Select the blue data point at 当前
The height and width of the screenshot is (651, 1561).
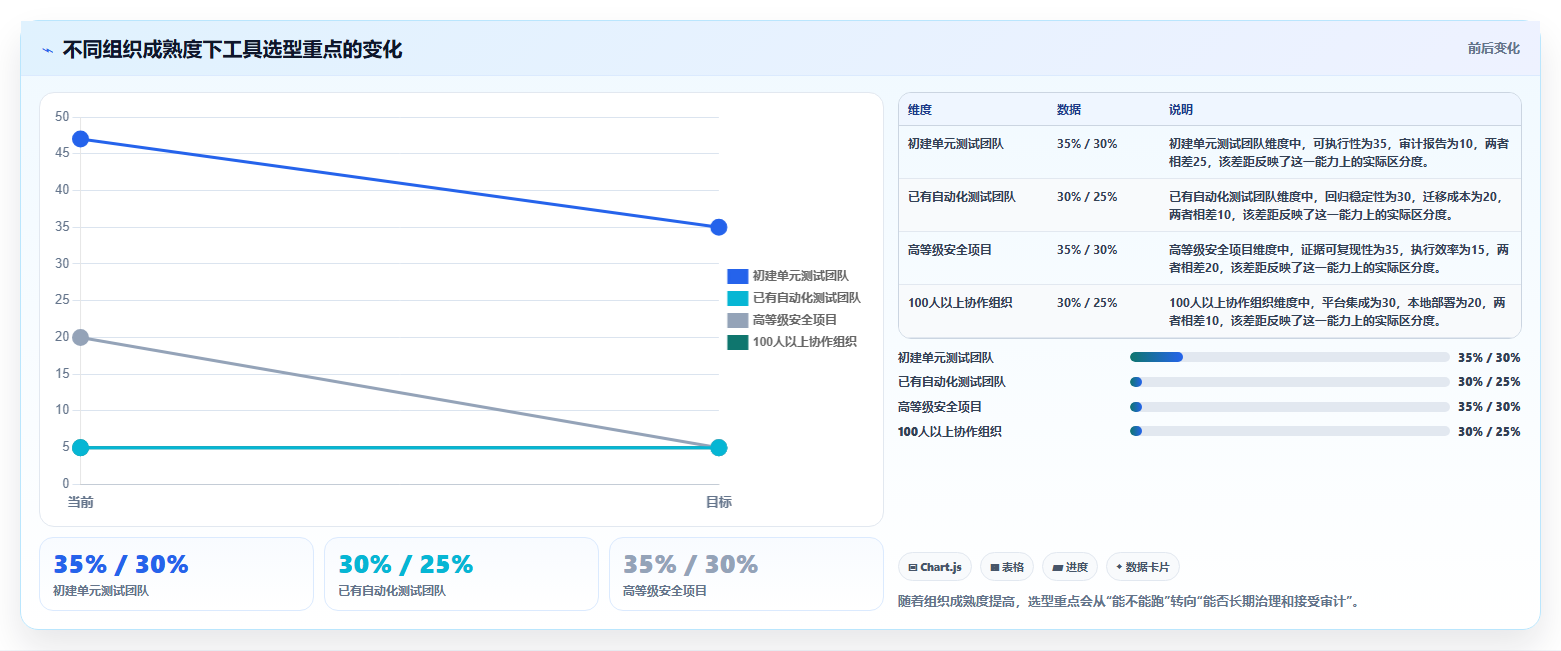[81, 139]
